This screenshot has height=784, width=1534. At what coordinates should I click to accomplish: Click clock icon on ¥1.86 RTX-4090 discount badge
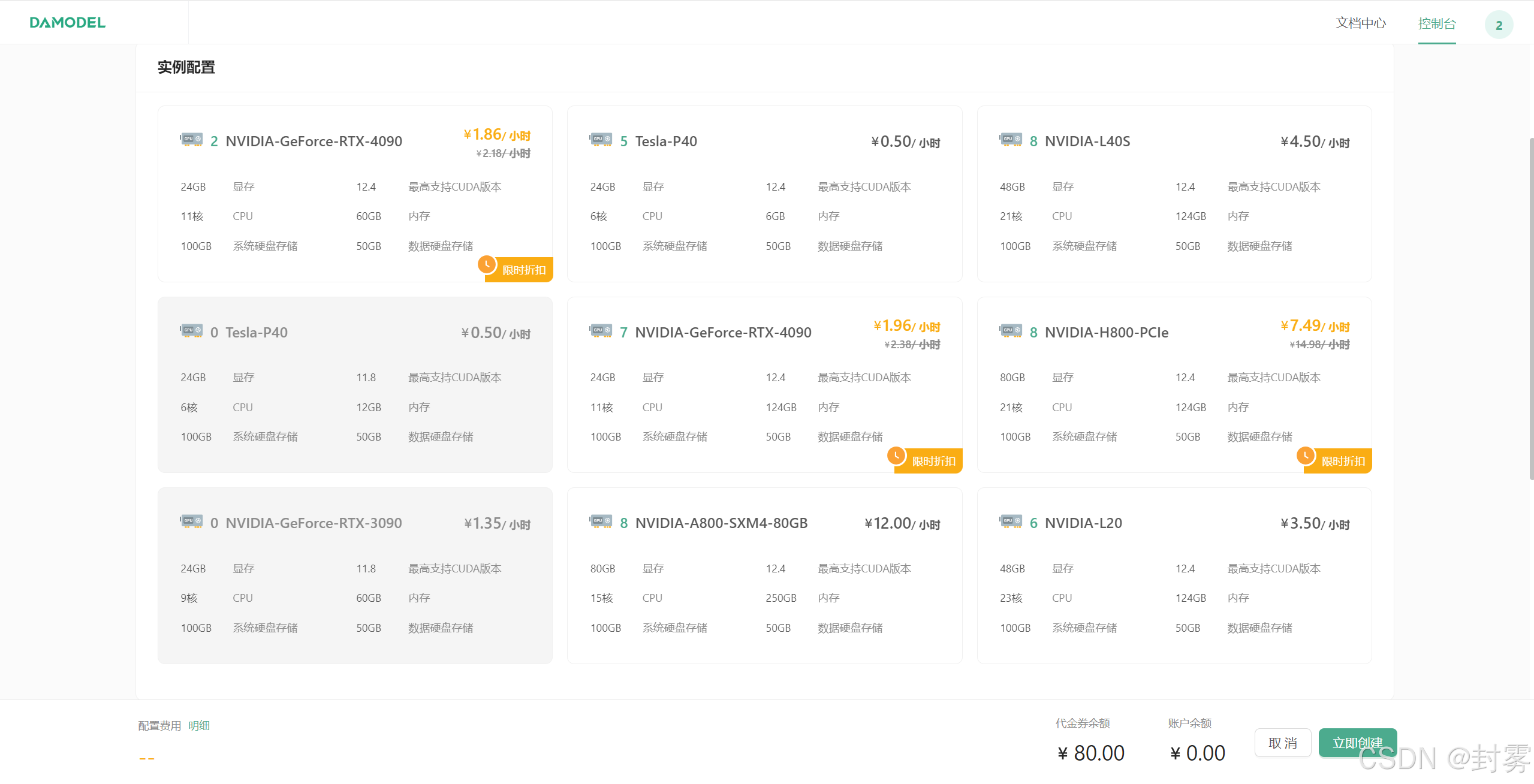[486, 264]
